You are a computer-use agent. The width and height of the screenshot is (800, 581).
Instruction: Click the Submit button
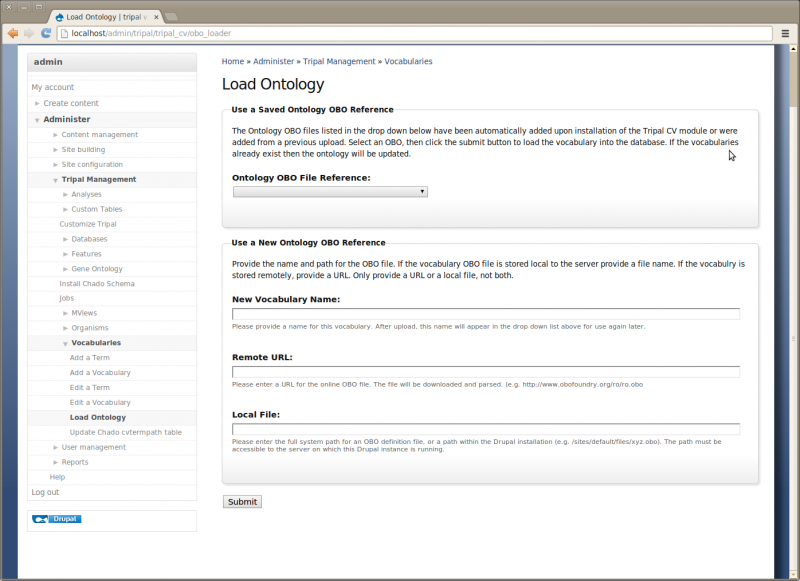pyautogui.click(x=242, y=502)
